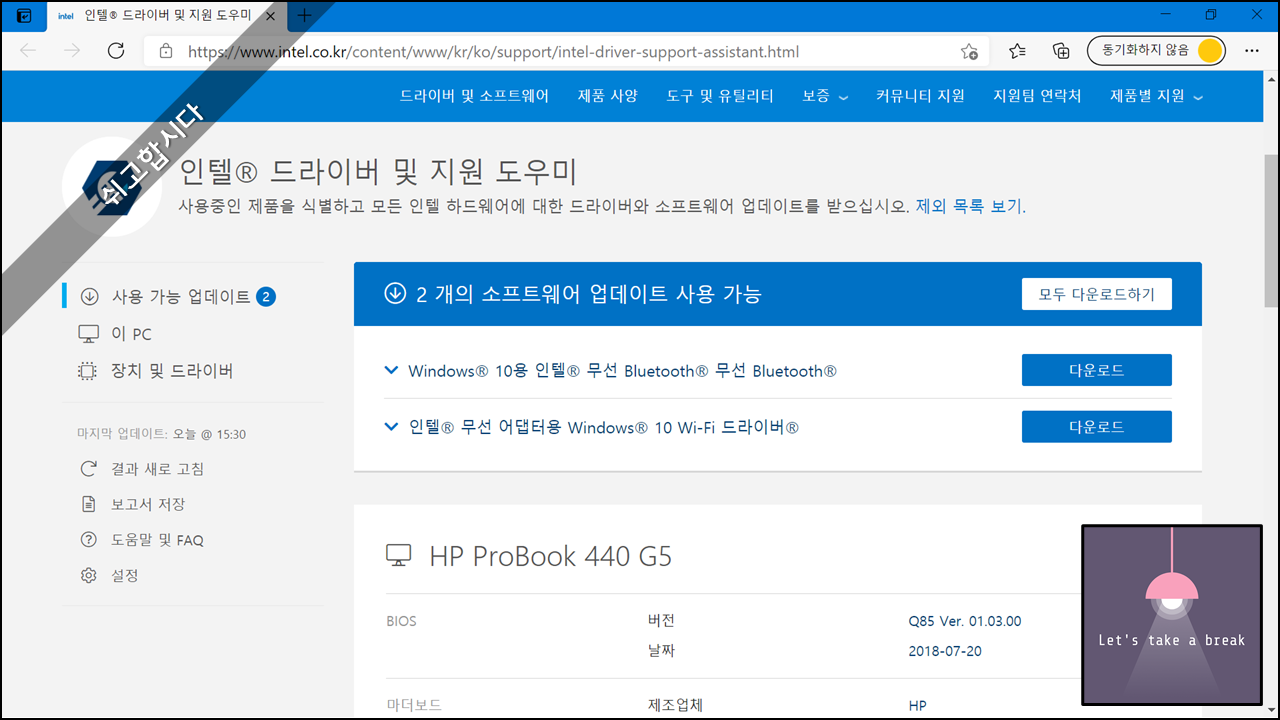Open the 제품별 지원 dropdown menu
This screenshot has height=720, width=1280.
point(1156,96)
